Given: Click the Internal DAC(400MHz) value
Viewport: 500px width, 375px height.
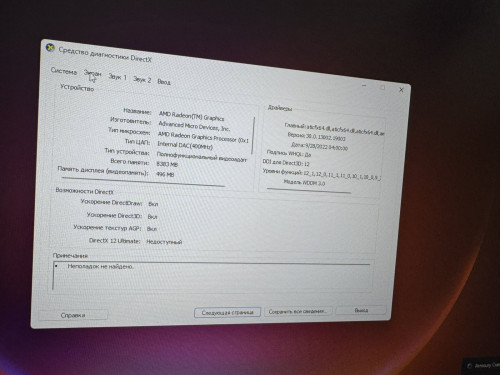Looking at the screenshot, I should pos(185,145).
